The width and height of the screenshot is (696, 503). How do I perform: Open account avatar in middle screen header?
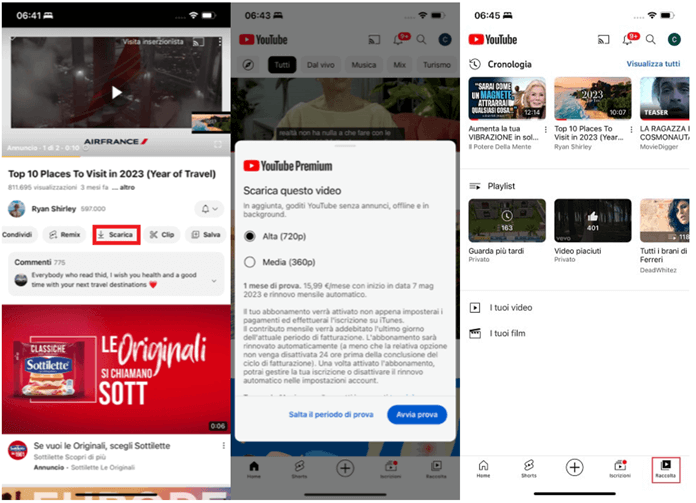pos(445,40)
